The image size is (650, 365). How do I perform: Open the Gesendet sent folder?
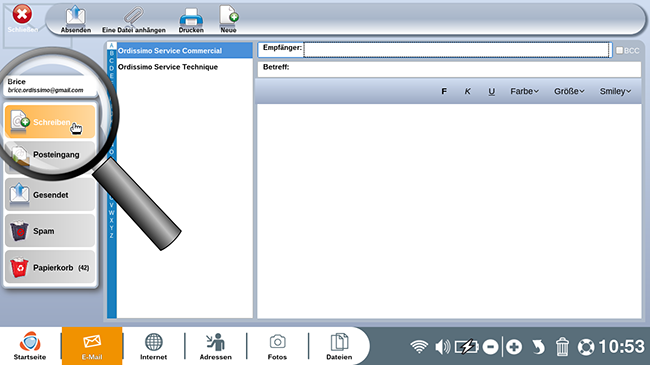(x=50, y=195)
